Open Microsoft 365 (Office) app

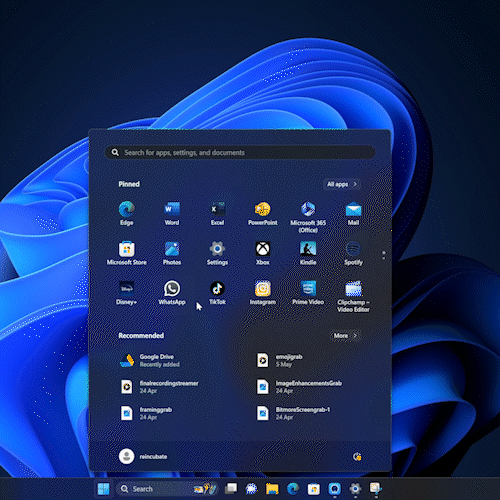pyautogui.click(x=308, y=217)
